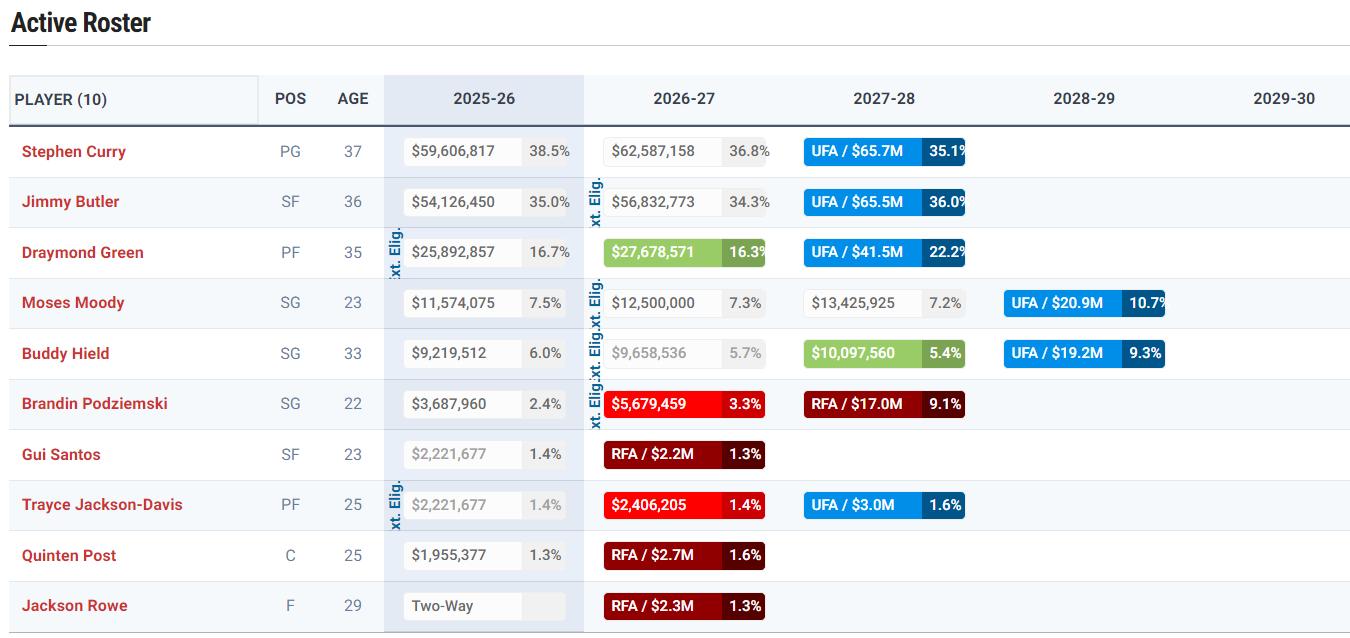Viewport: 1350px width, 638px height.
Task: Click the Jimmy Butler player link
Action: [70, 202]
